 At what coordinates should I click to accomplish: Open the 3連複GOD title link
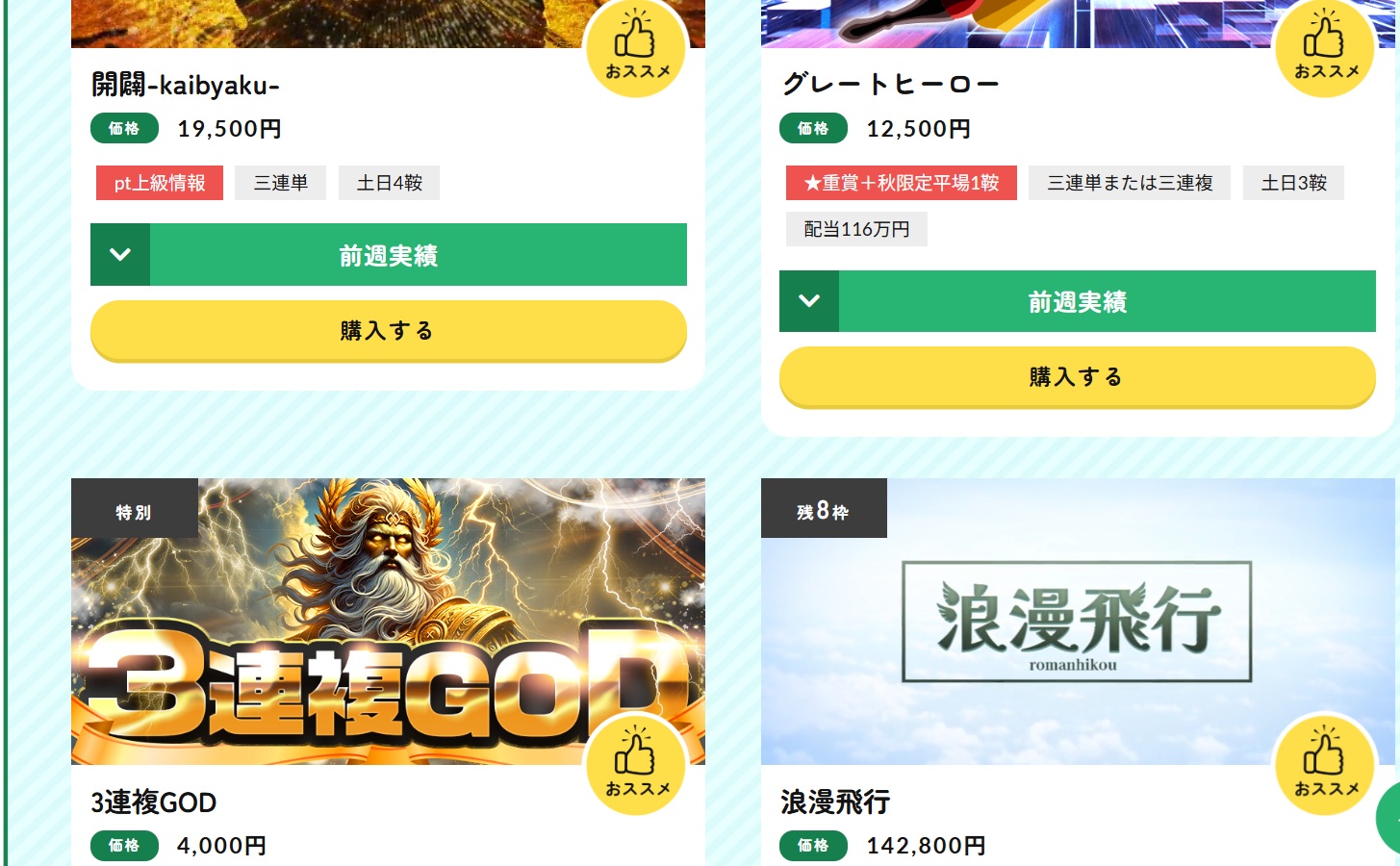point(154,802)
